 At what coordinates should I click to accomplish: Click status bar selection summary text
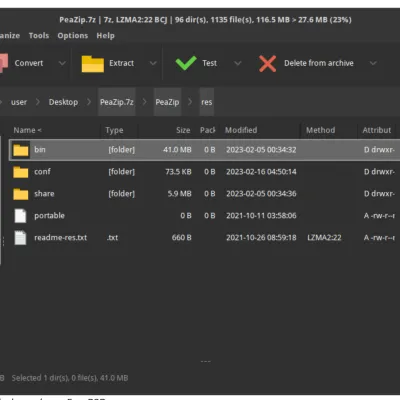coord(70,378)
